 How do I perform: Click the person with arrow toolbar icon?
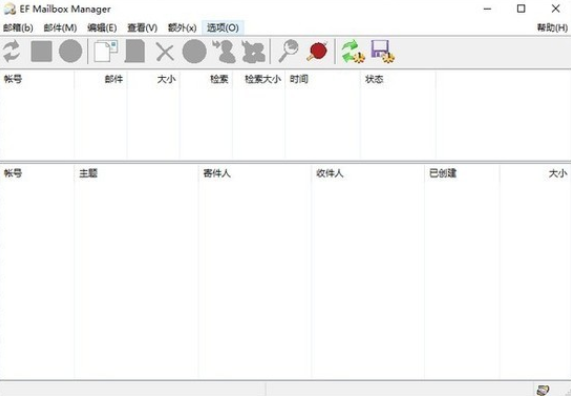coord(224,51)
